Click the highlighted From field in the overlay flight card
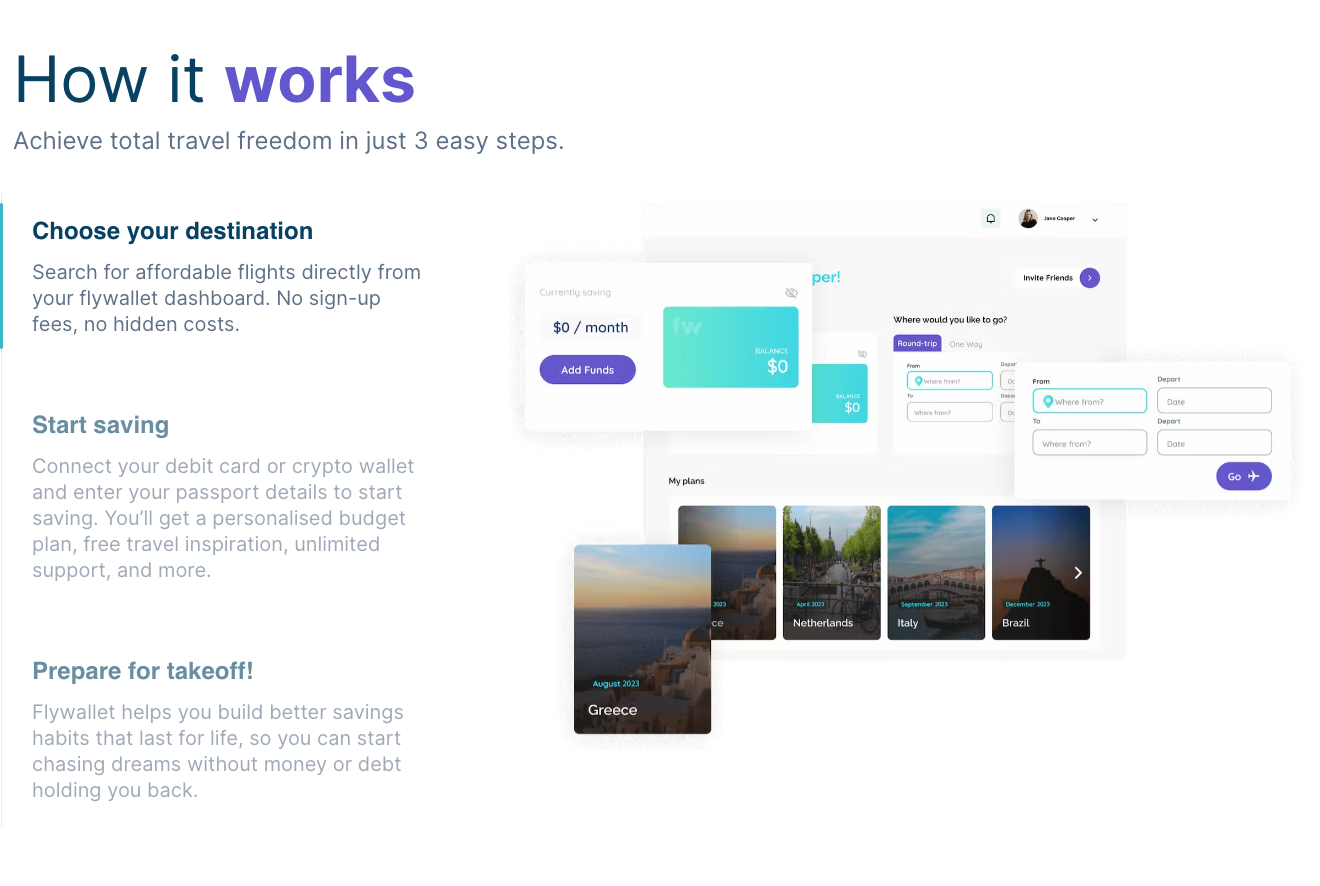This screenshot has width=1320, height=886. pos(1090,401)
